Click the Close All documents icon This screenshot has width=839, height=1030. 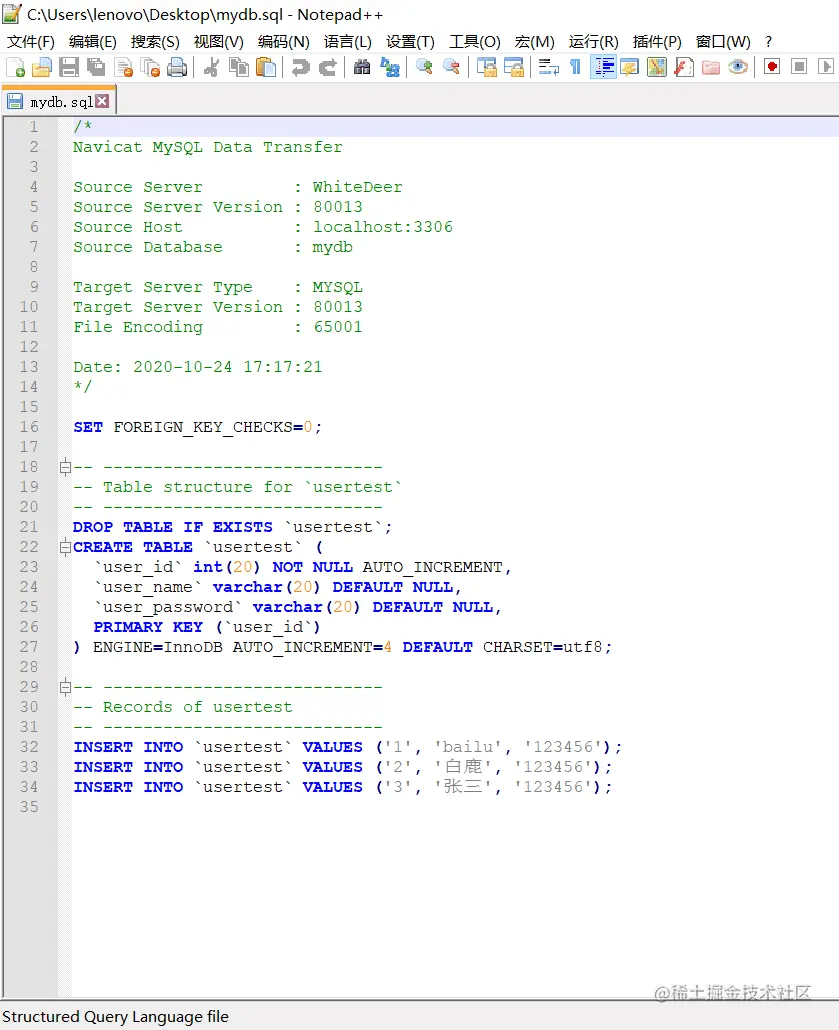pos(150,67)
